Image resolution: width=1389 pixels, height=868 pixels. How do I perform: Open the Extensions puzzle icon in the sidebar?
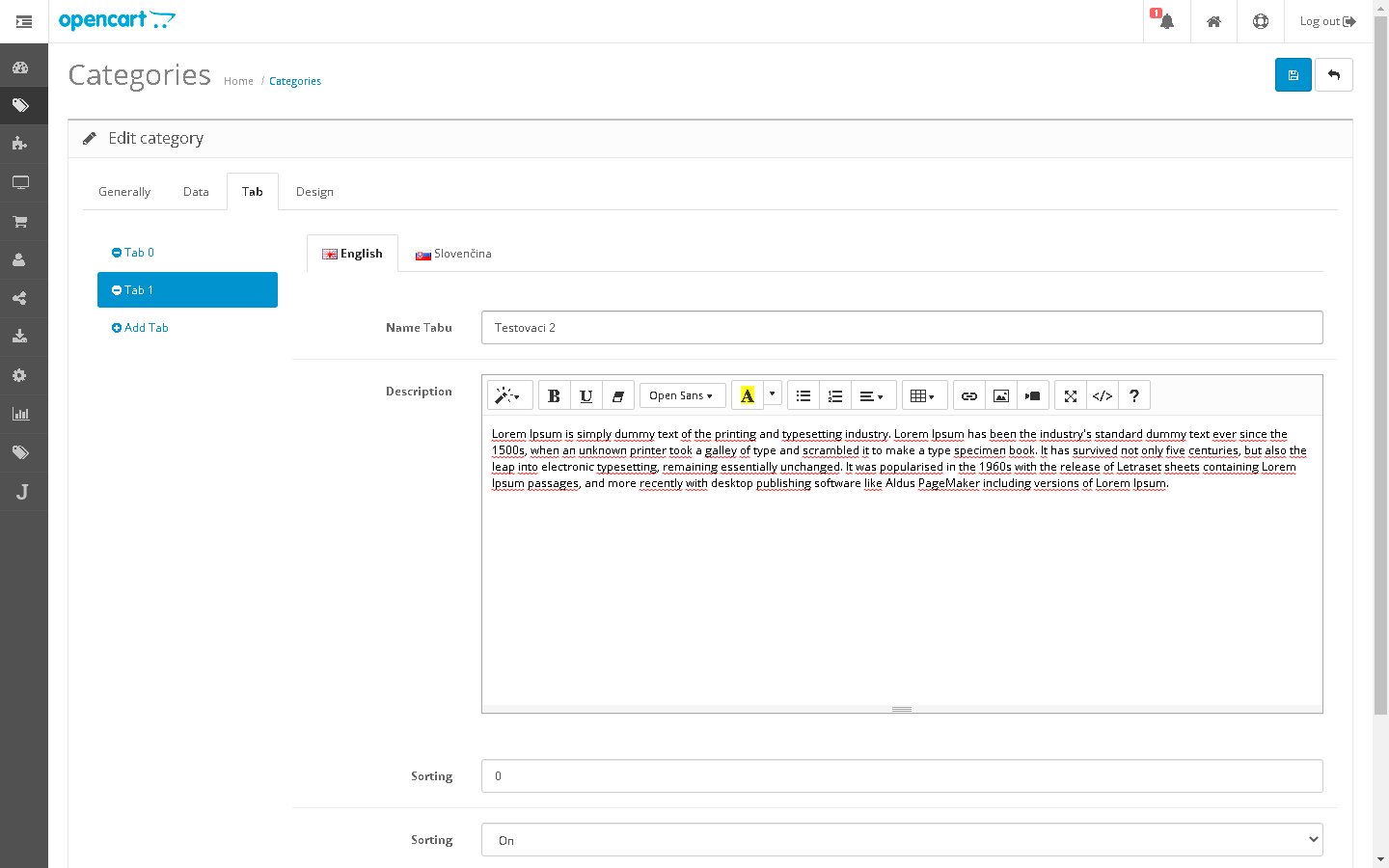[x=20, y=144]
